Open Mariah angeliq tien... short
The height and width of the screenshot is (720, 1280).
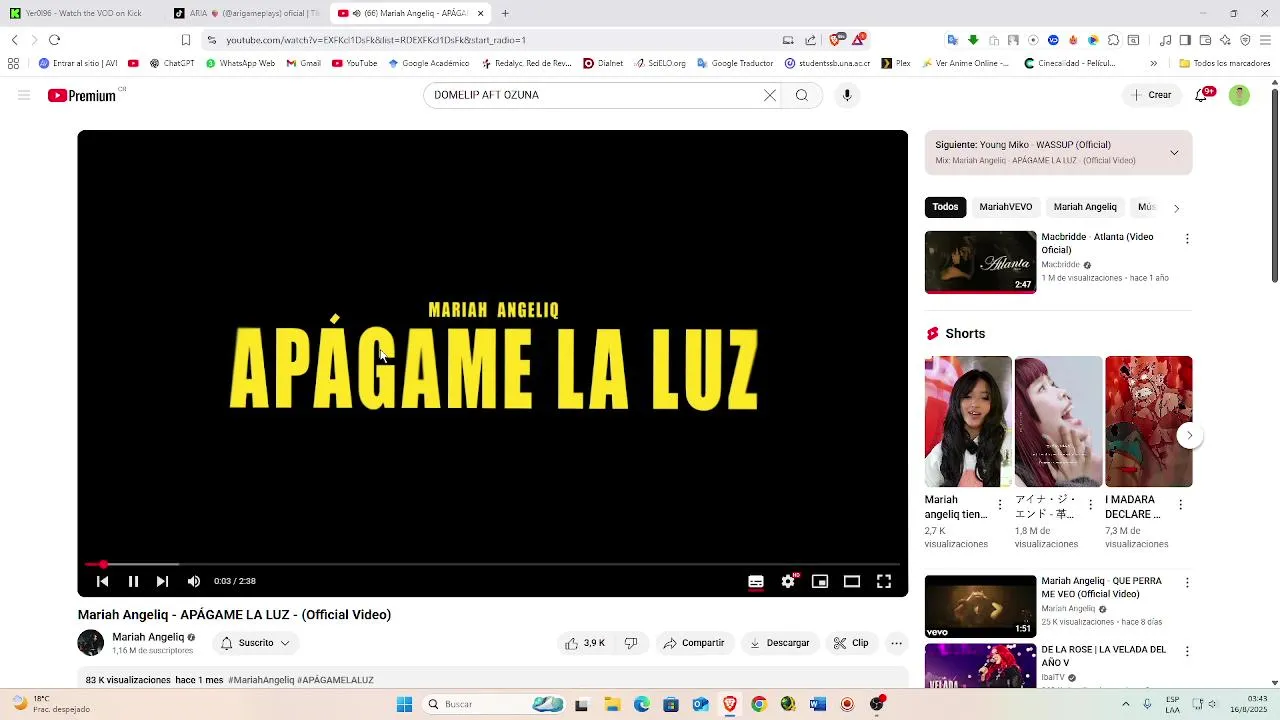(967, 421)
